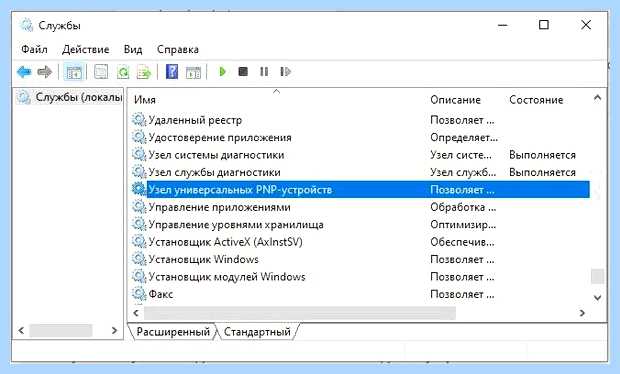Viewport: 620px width, 374px height.
Task: Click tree pane scrollbar right arrow
Action: pos(115,330)
